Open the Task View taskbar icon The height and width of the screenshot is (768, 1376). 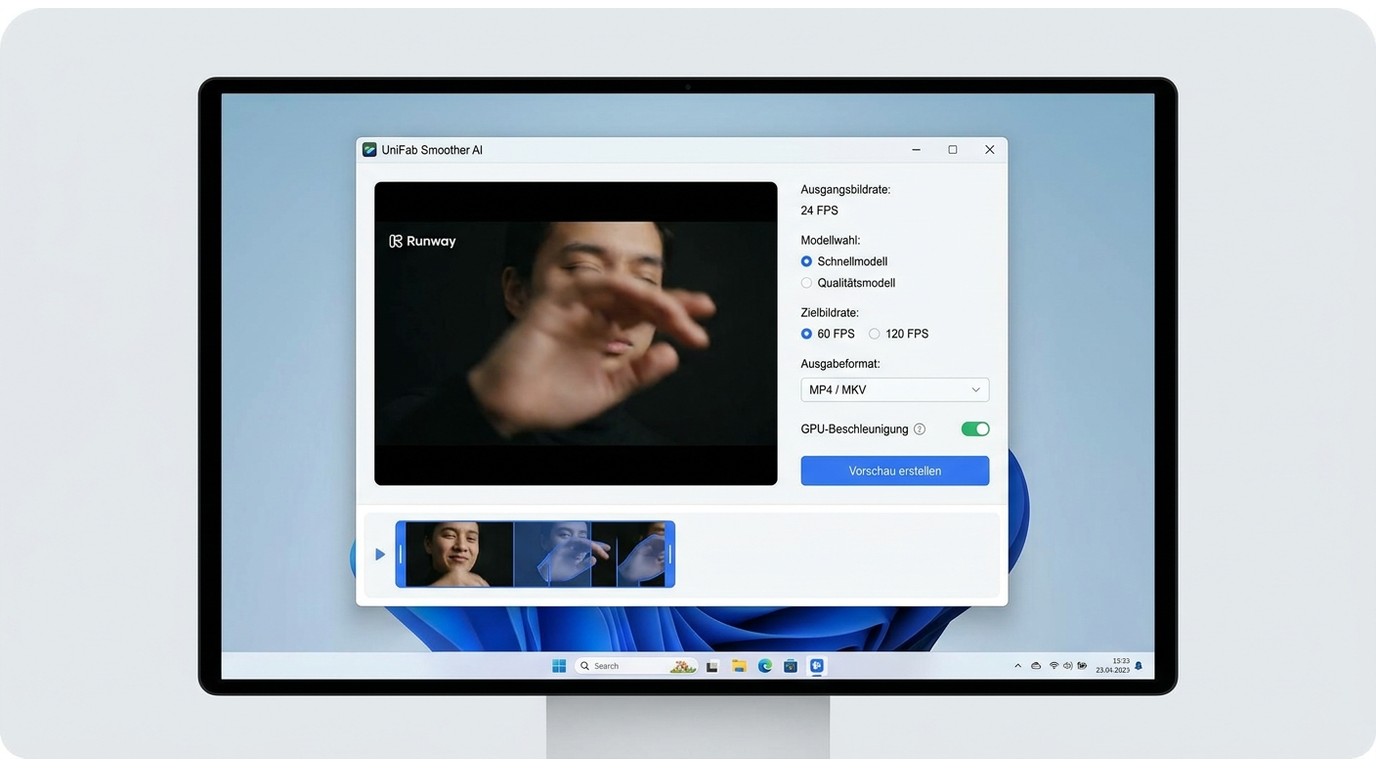[x=712, y=666]
